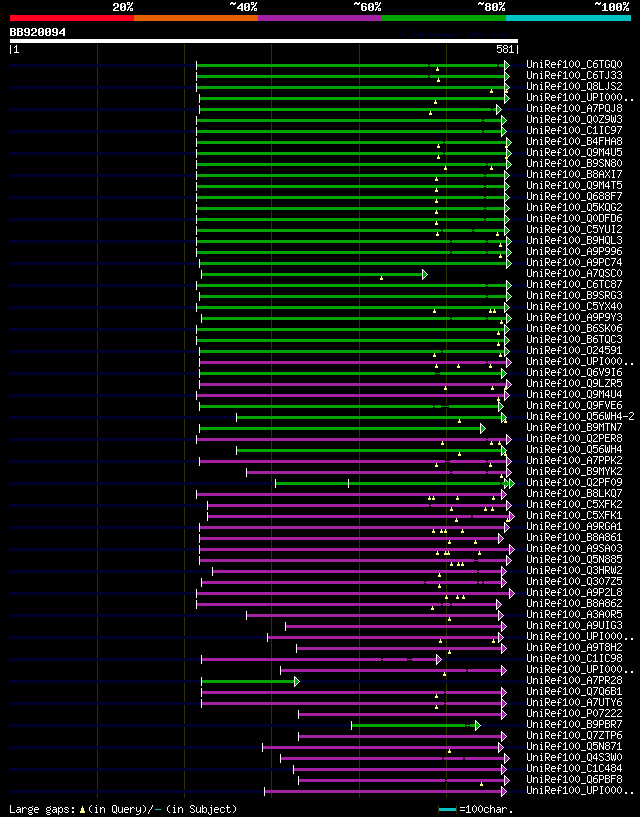Click the green alignment bar of UniRef100_B9MTN7
The height and width of the screenshot is (817, 640).
342,428
